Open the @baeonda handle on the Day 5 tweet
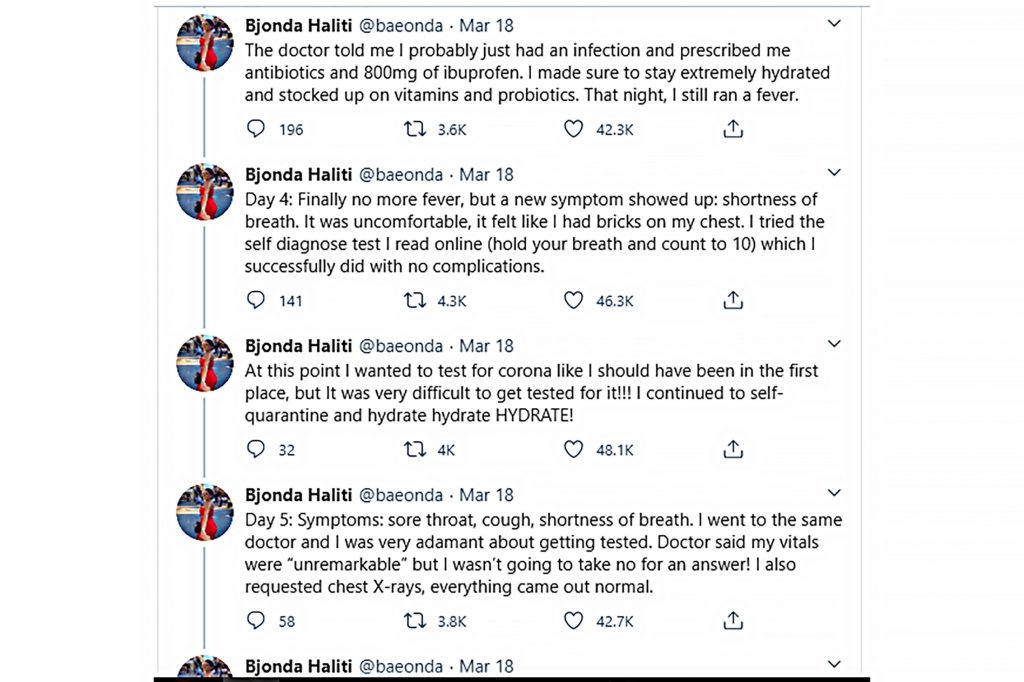The width and height of the screenshot is (1024, 682). (401, 495)
